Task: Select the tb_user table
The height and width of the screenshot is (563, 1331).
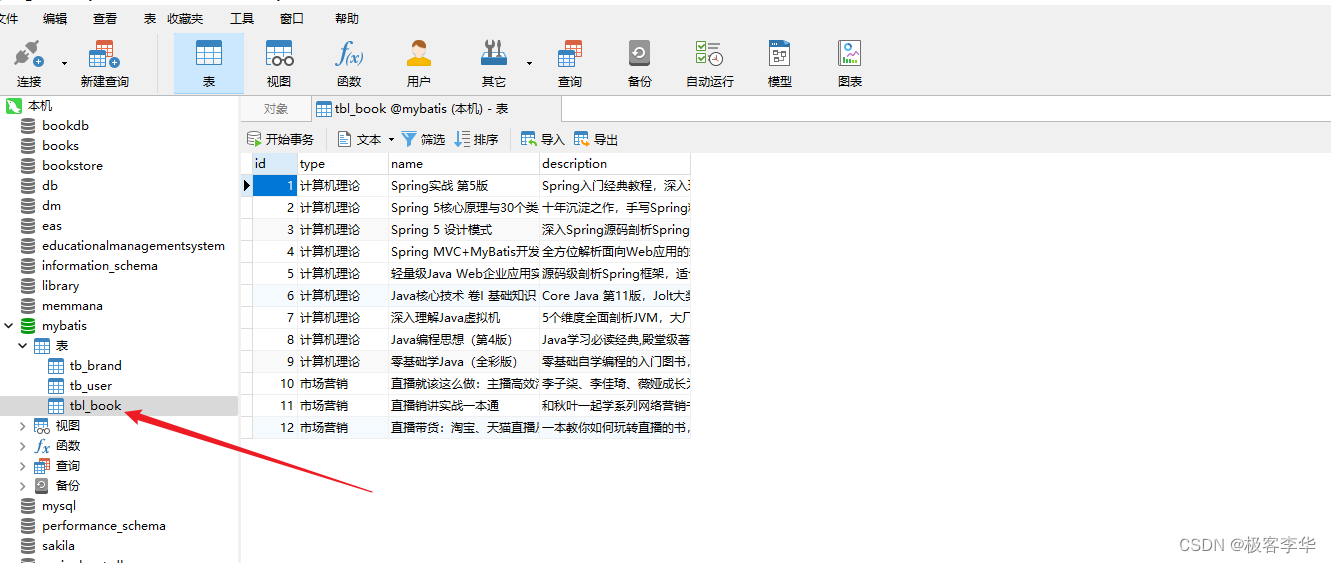Action: point(90,385)
